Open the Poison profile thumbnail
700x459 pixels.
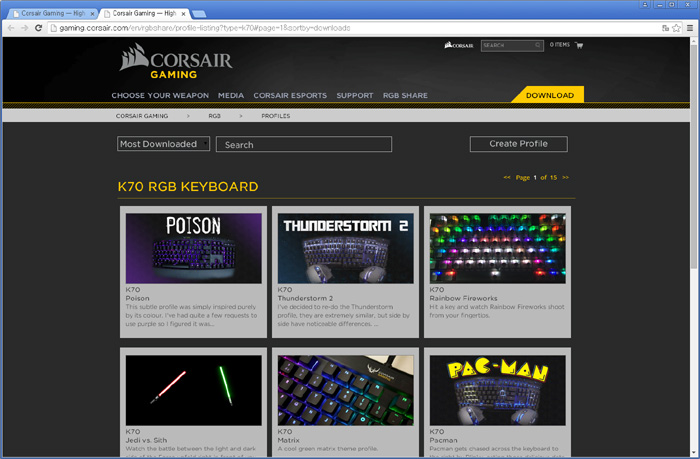(x=193, y=248)
